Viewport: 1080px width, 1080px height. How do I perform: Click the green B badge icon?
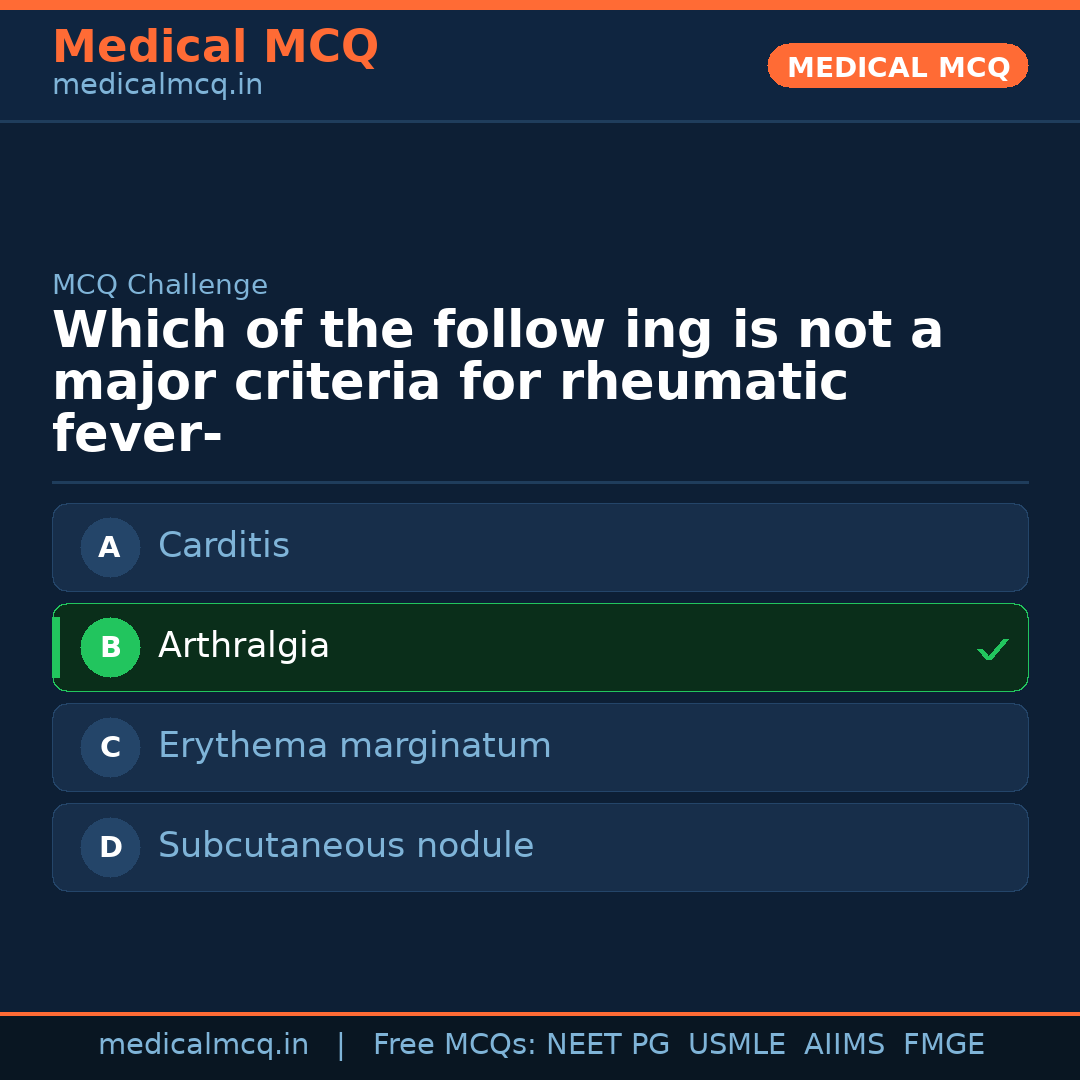tap(110, 647)
